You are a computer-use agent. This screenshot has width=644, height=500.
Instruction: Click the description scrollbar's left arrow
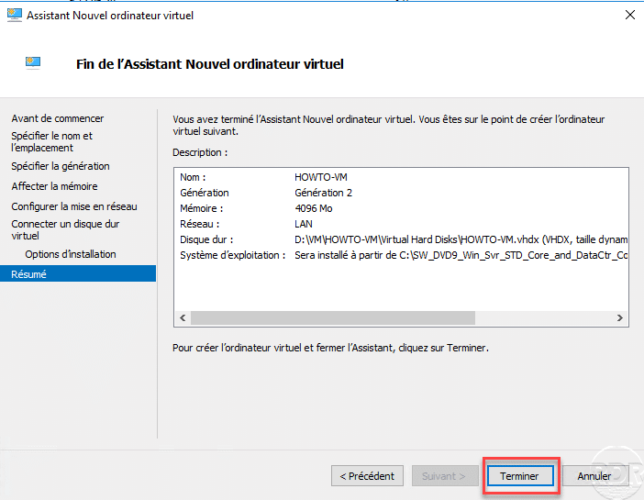pyautogui.click(x=183, y=318)
